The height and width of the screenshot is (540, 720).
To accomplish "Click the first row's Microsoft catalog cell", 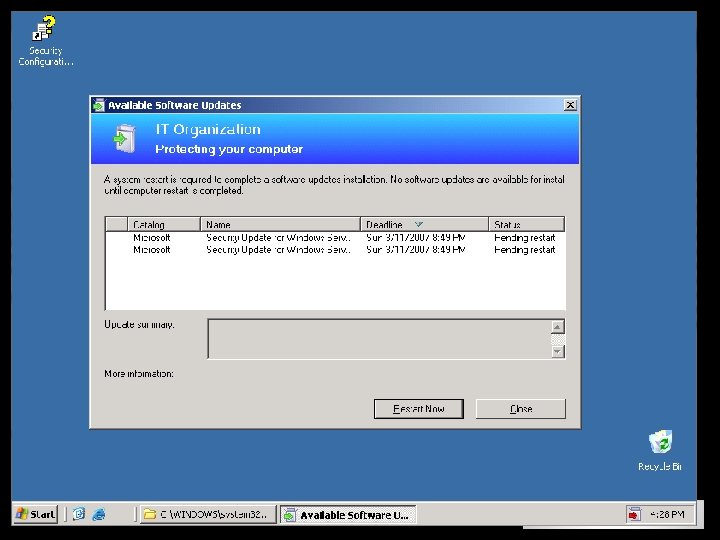I will (x=152, y=237).
